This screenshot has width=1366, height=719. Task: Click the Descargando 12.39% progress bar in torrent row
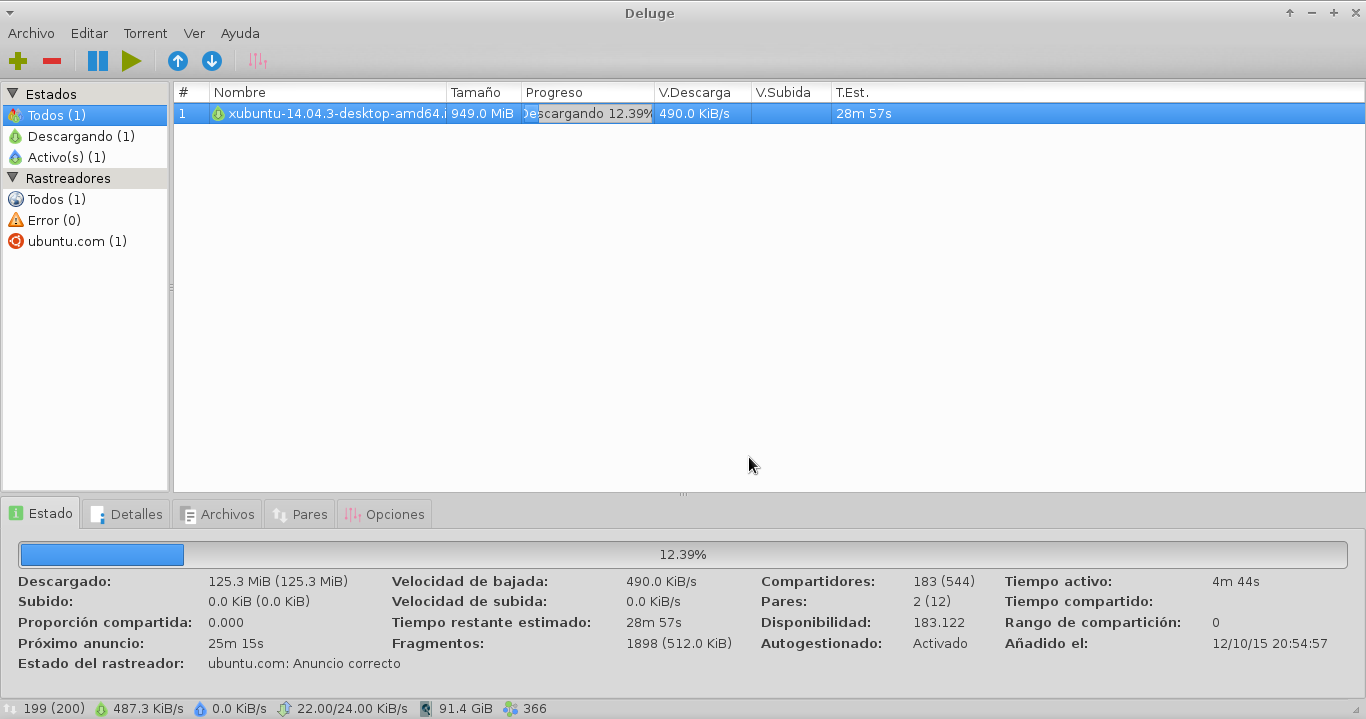click(588, 114)
